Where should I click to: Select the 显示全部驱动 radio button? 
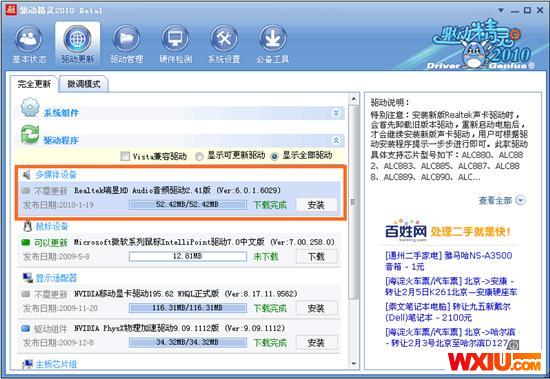[275, 157]
